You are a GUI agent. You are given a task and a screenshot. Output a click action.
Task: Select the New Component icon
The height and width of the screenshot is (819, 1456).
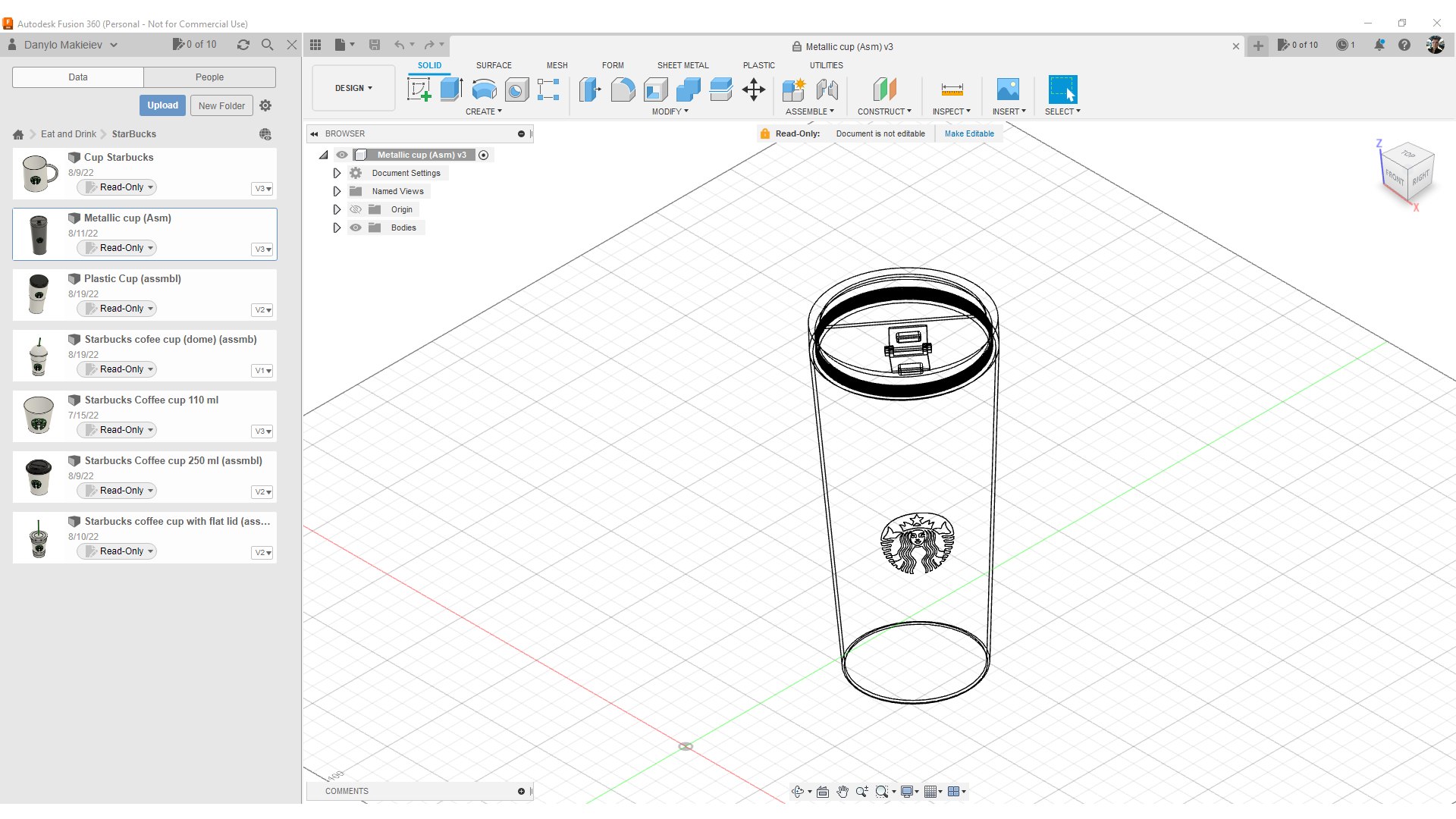794,89
